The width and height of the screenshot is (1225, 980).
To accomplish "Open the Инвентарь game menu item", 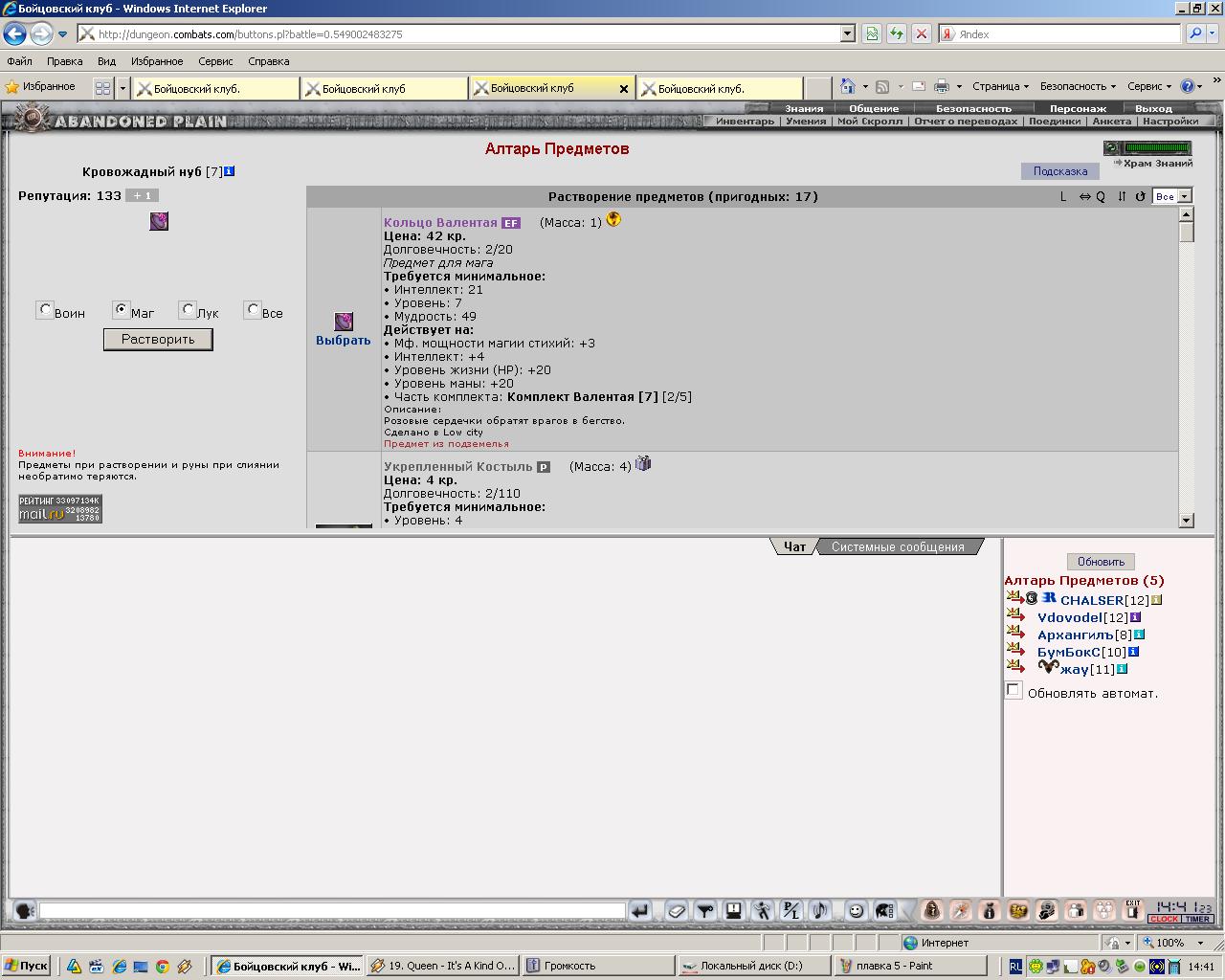I will (745, 122).
